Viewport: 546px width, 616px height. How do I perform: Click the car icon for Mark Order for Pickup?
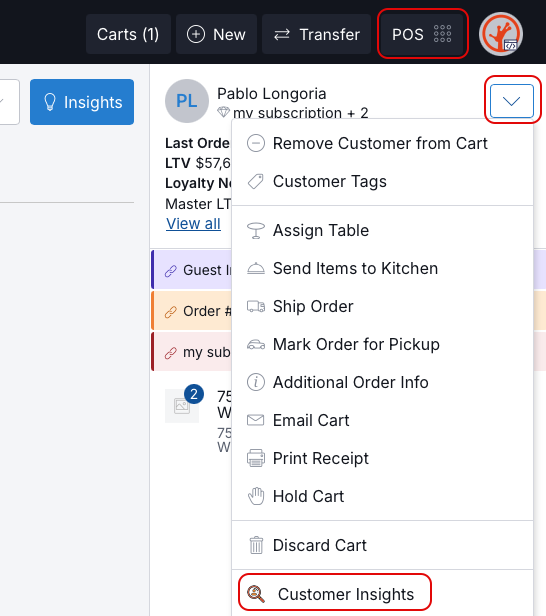click(x=256, y=345)
